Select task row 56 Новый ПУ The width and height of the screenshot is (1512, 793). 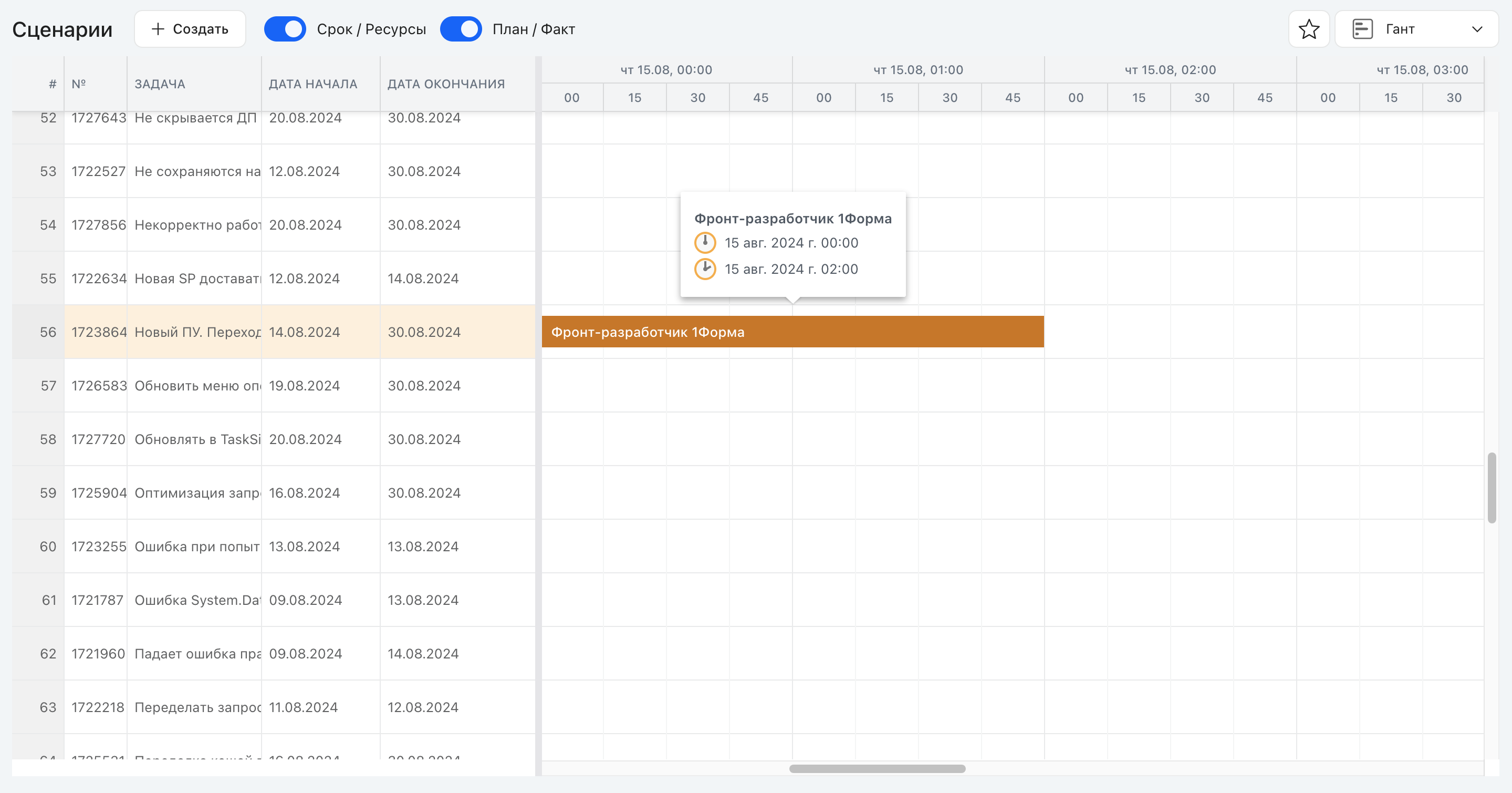pyautogui.click(x=197, y=331)
